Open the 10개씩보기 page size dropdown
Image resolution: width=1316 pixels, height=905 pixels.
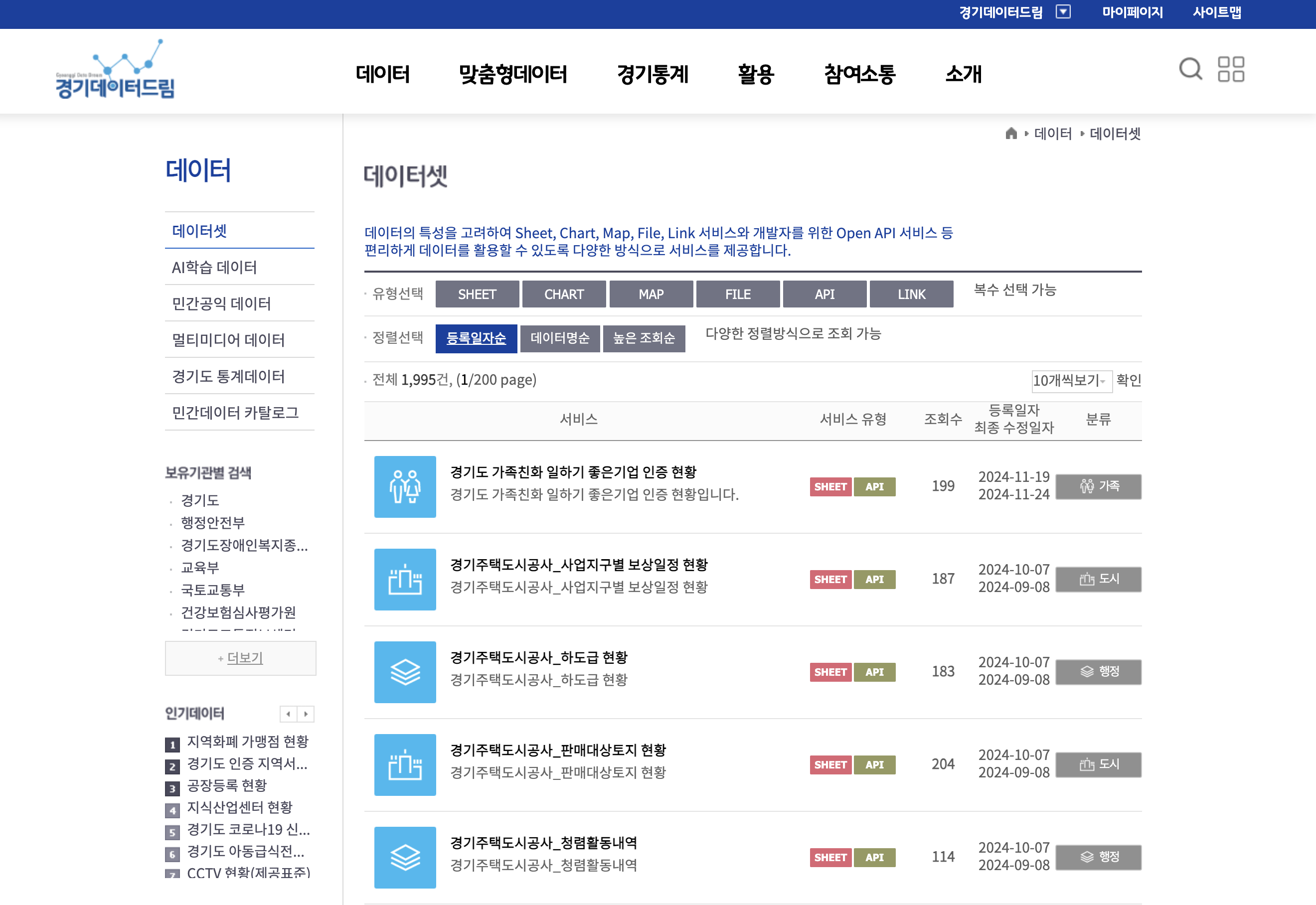click(1070, 380)
